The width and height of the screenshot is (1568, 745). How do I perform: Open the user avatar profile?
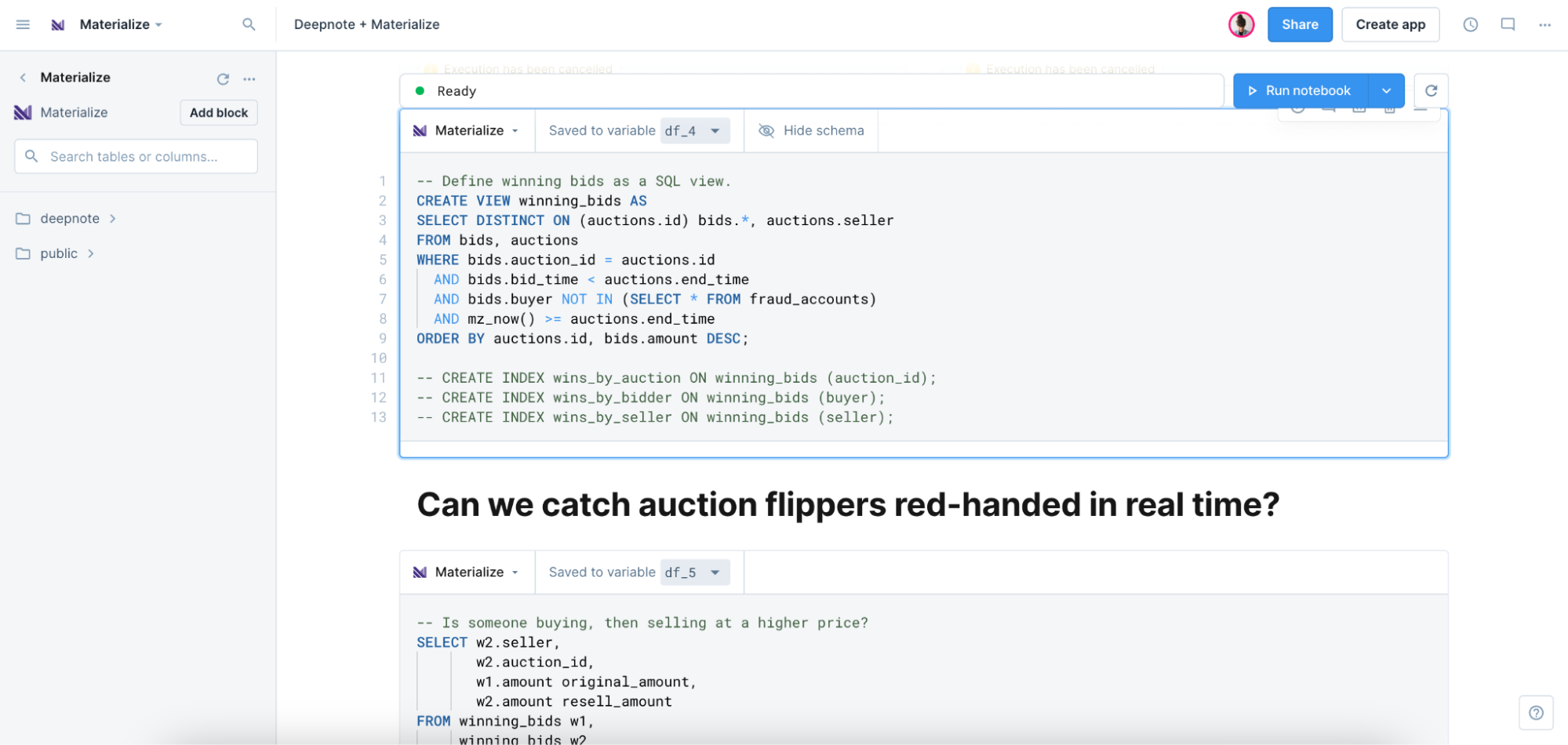[x=1241, y=24]
